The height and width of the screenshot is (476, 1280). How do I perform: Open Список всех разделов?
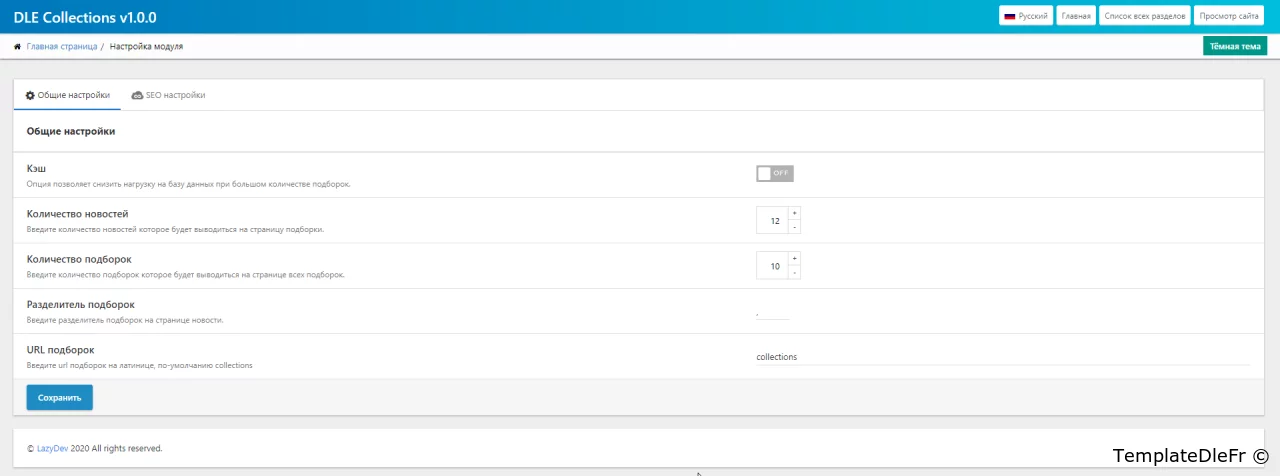pyautogui.click(x=1144, y=17)
